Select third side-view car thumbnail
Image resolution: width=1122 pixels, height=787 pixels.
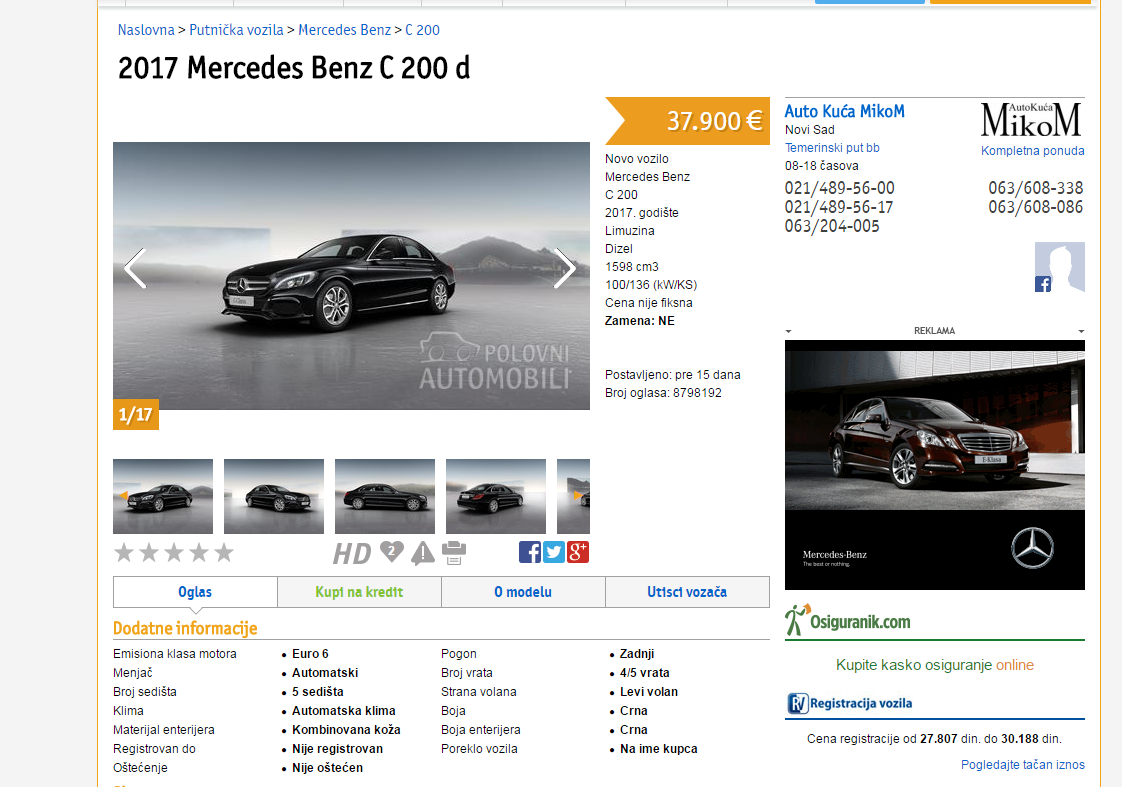385,497
